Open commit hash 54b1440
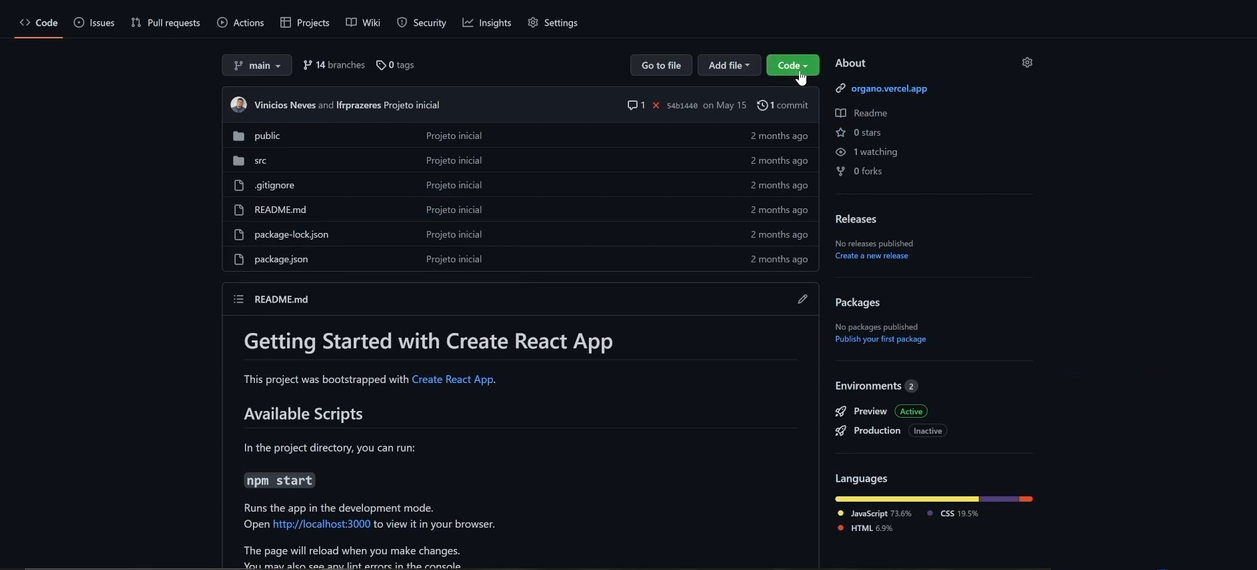1257x570 pixels. pyautogui.click(x=682, y=105)
